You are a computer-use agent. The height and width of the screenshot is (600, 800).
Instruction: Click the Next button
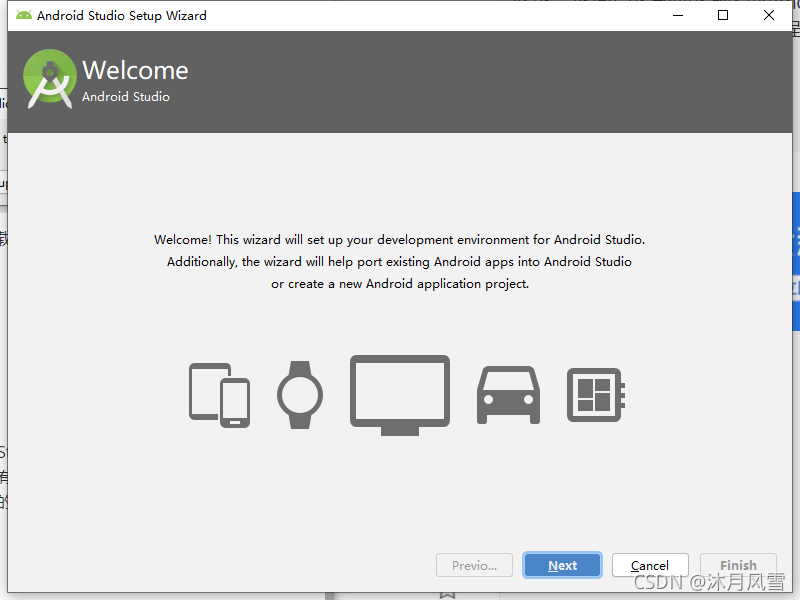pyautogui.click(x=562, y=565)
